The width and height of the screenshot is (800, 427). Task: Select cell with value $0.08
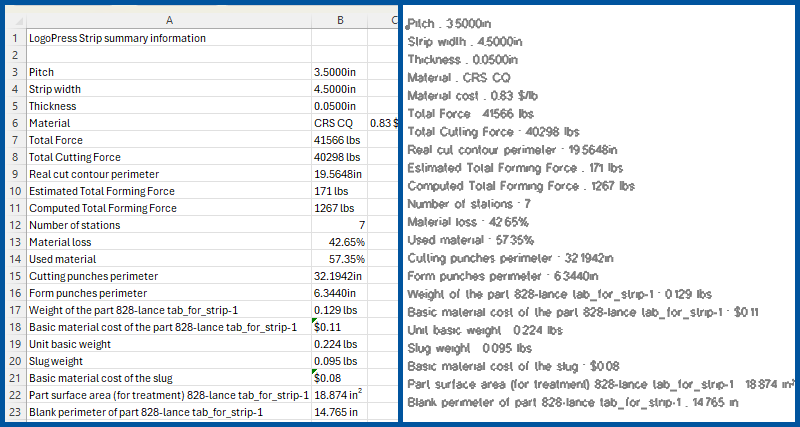(340, 378)
